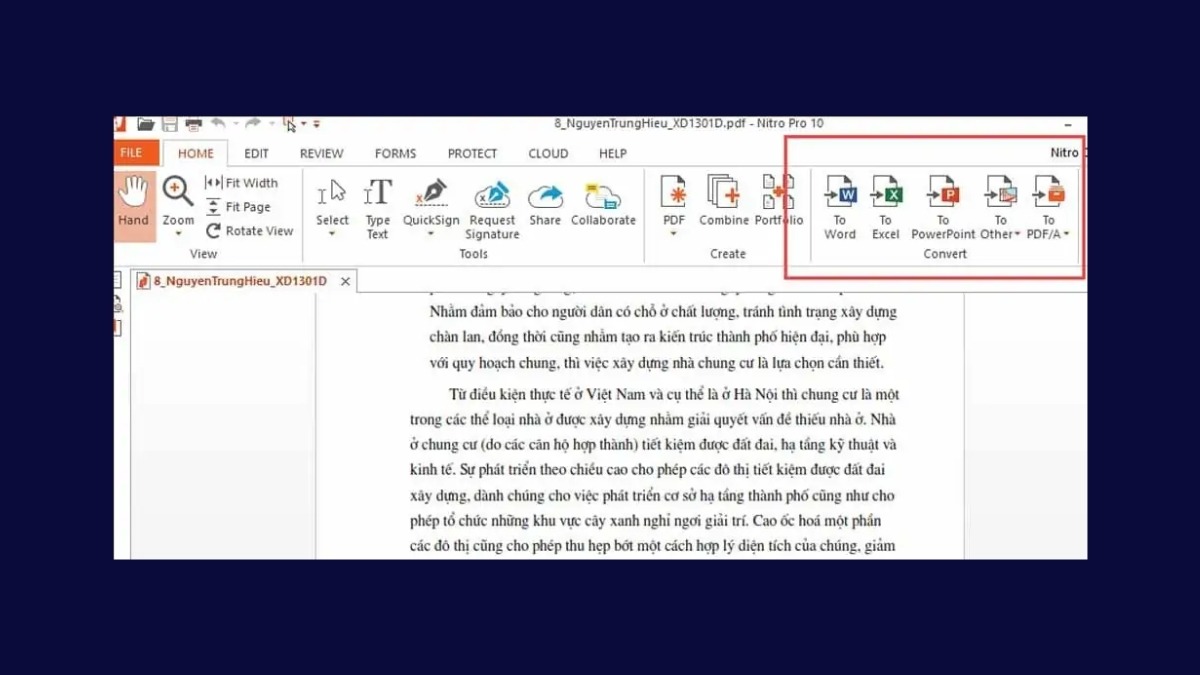Image resolution: width=1200 pixels, height=675 pixels.
Task: Click the Undo arrow in quick access toolbar
Action: click(218, 124)
